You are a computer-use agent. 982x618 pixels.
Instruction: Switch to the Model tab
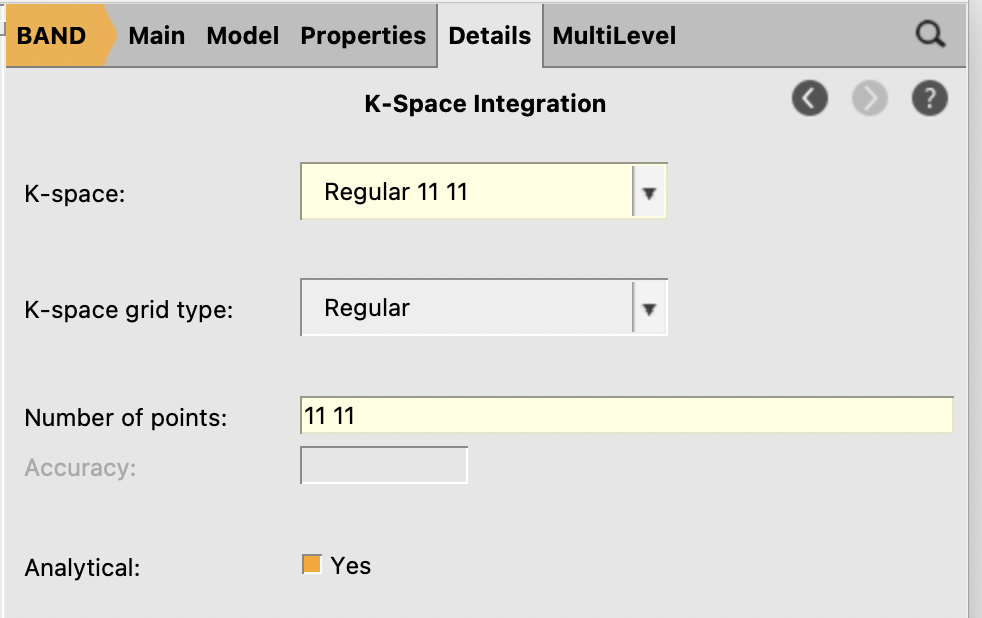pyautogui.click(x=242, y=35)
